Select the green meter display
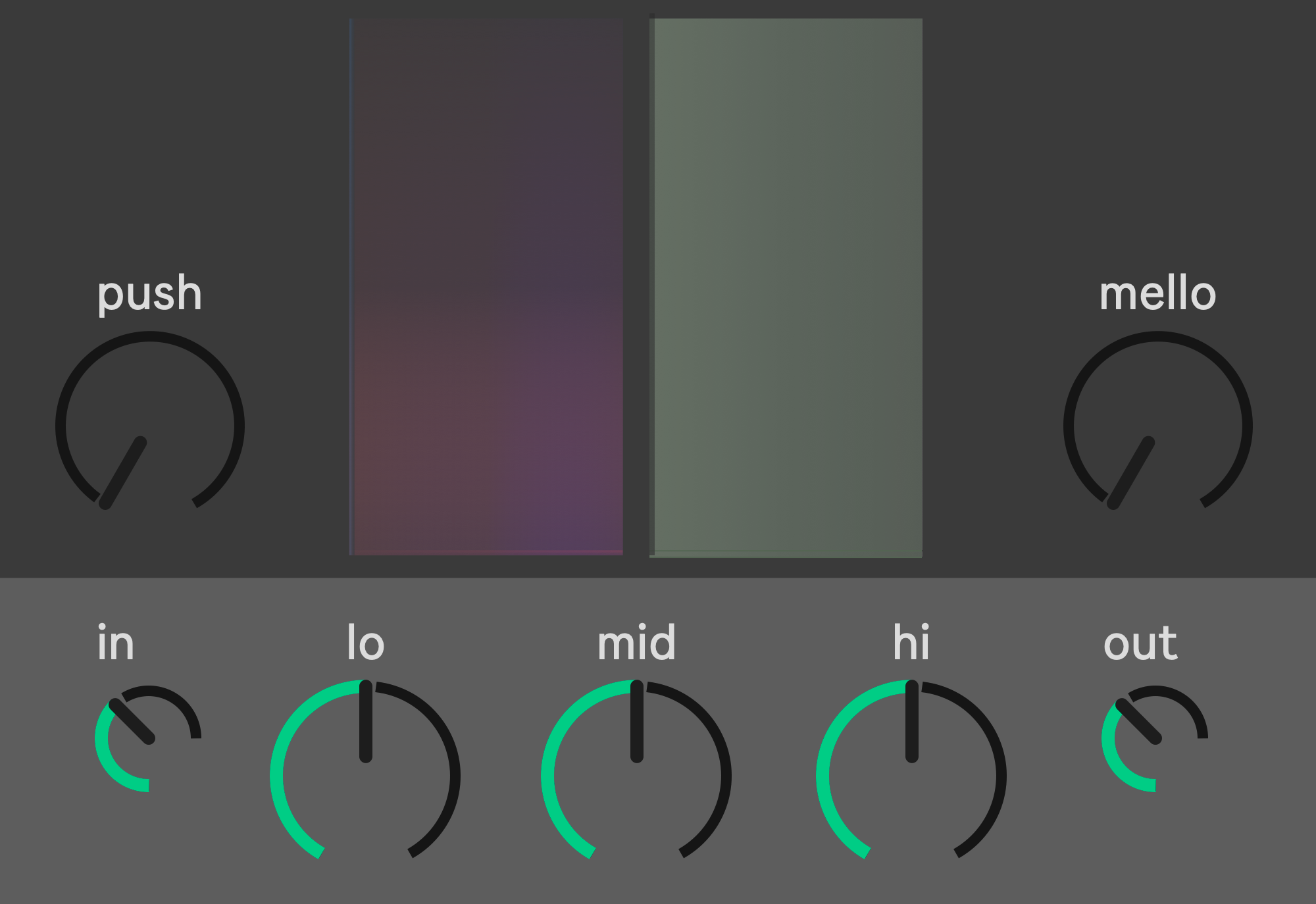Screen dimensions: 1316x904 click(787, 287)
